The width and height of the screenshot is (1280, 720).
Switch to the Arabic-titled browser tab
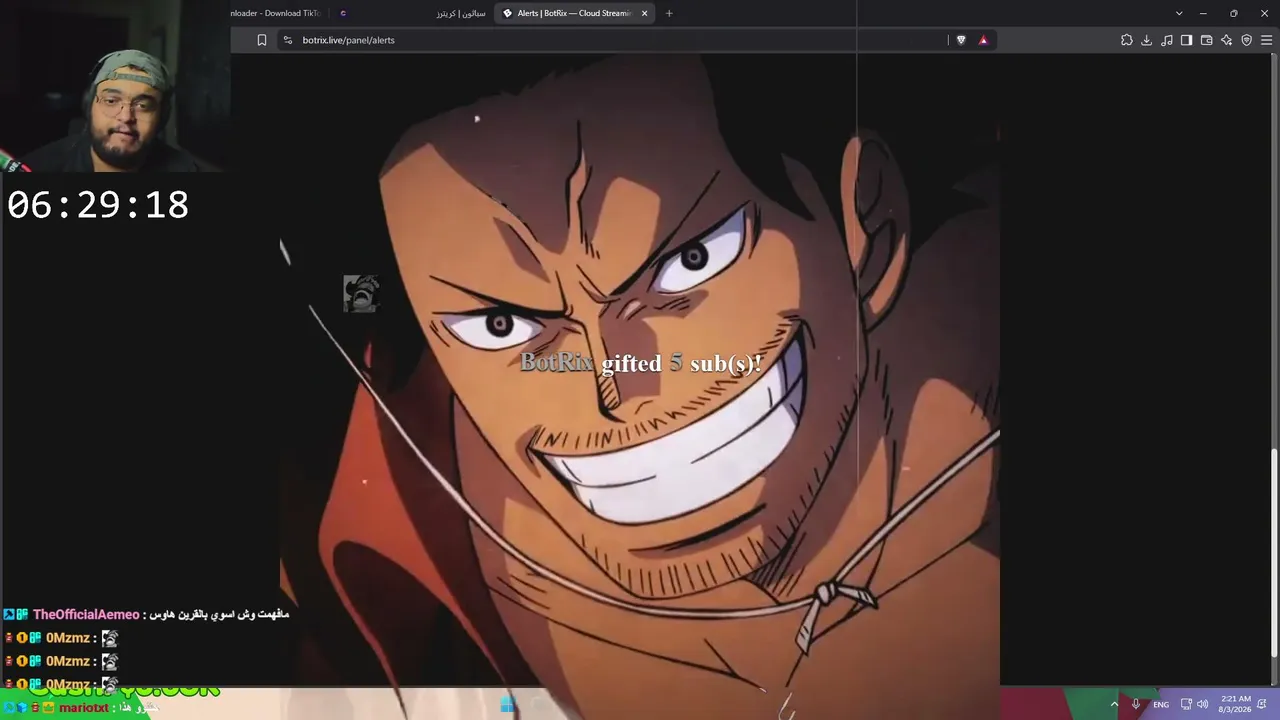pos(460,13)
